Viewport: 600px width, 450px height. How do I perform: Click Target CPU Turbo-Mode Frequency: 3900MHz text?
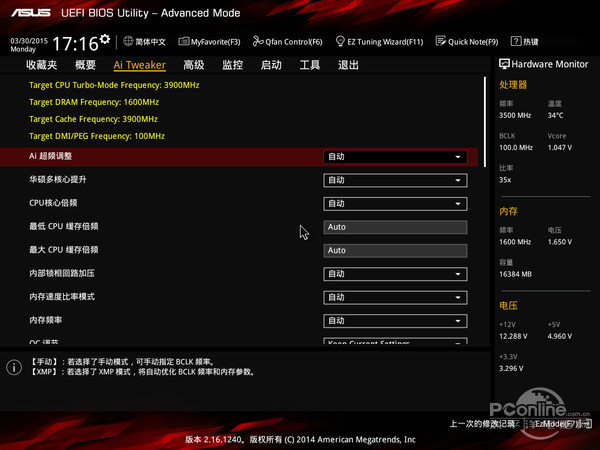pyautogui.click(x=114, y=85)
